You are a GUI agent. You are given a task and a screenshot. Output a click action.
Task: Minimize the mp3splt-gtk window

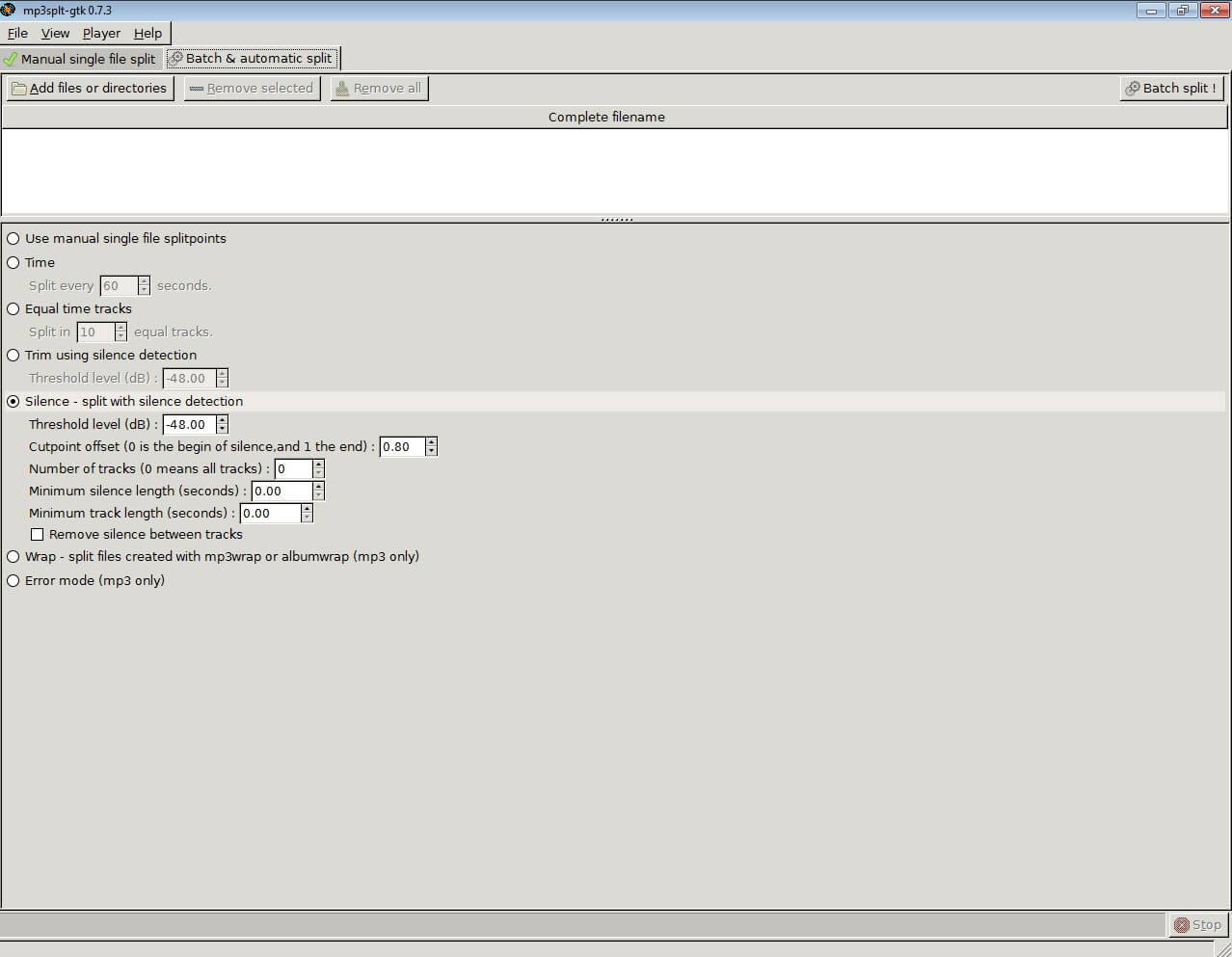coord(1152,11)
